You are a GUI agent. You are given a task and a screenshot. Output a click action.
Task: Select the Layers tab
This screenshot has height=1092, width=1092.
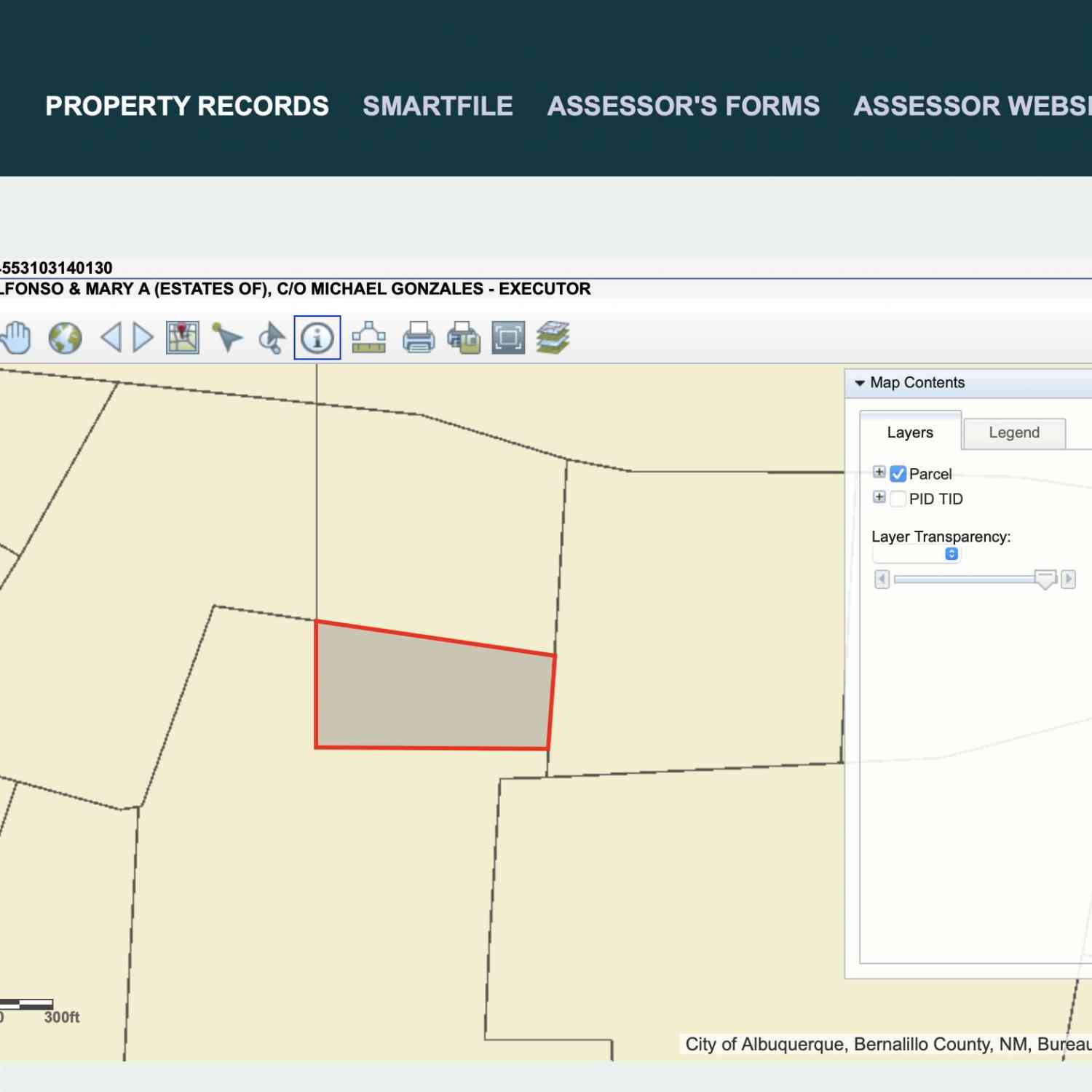910,432
